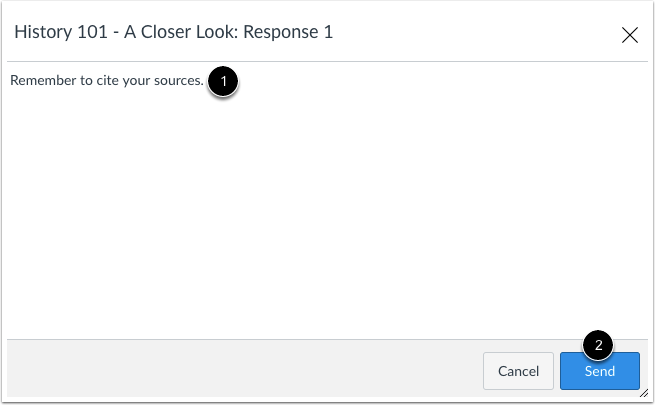Viewport: 655px width, 405px height.
Task: Click 'History 101' in the title
Action: point(61,32)
